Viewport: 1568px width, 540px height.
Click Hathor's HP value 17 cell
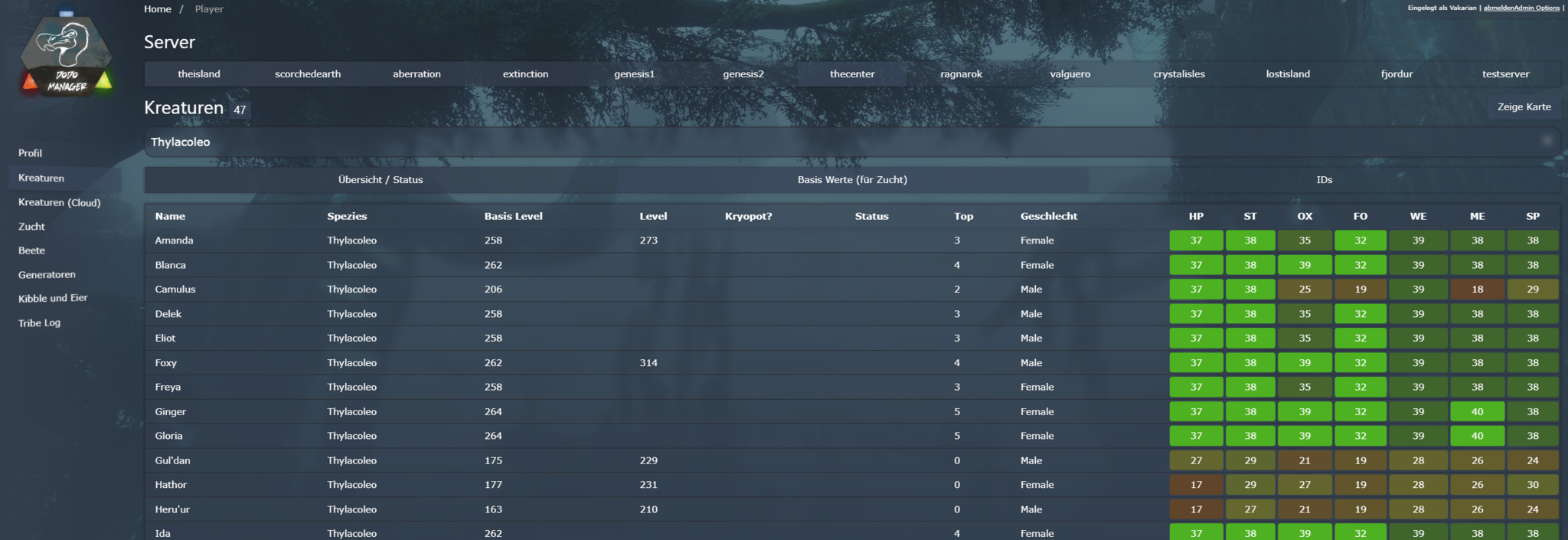[1196, 485]
